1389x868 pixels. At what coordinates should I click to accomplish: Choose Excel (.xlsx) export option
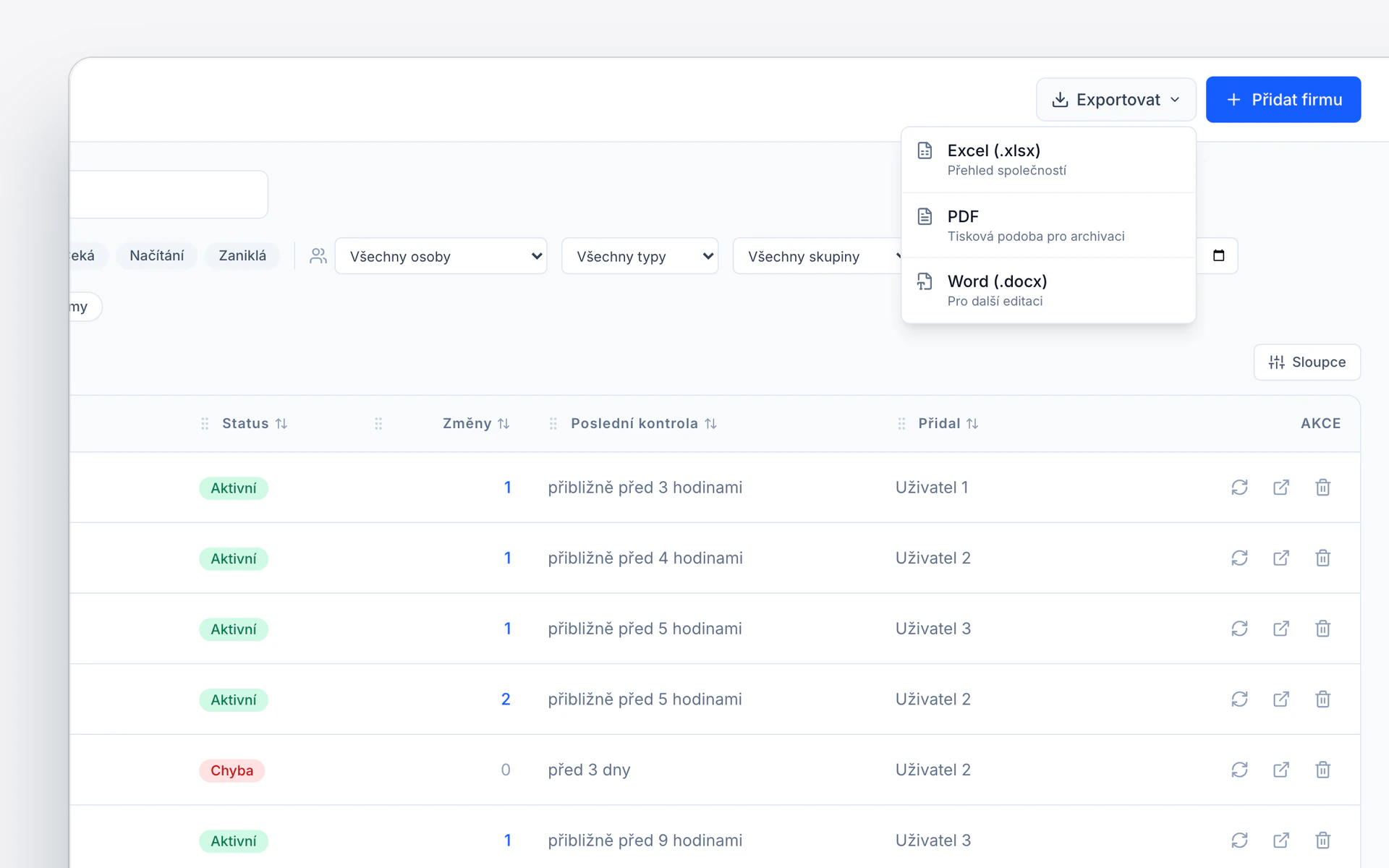pos(1048,160)
